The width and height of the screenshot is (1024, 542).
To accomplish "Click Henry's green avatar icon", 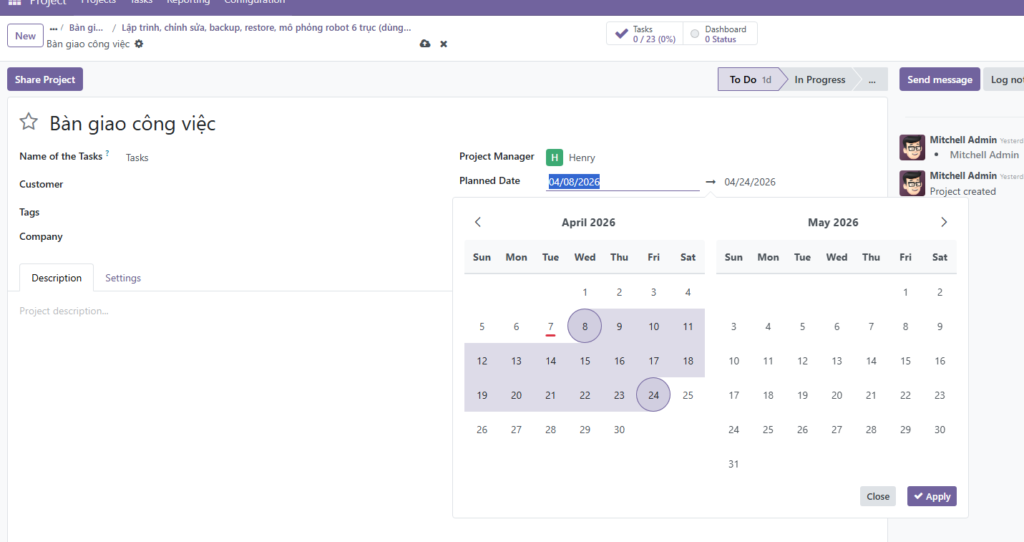I will point(554,157).
